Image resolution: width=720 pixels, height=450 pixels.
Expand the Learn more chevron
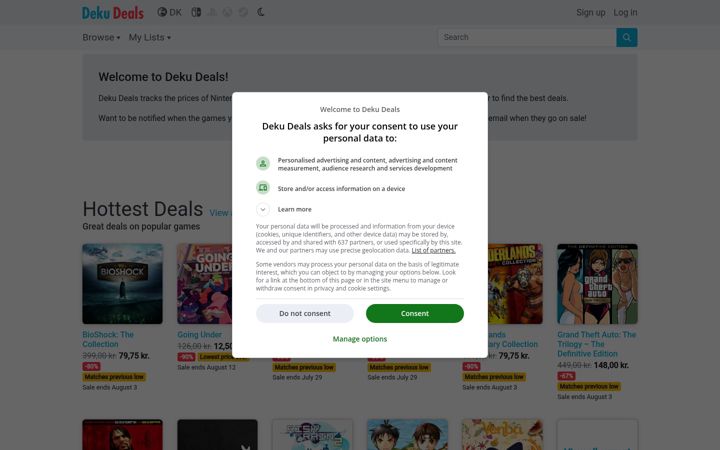[x=263, y=209]
